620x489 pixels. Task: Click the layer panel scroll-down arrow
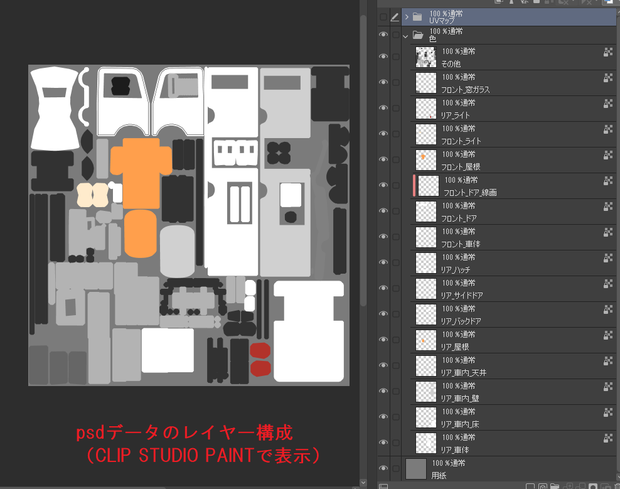(363, 483)
